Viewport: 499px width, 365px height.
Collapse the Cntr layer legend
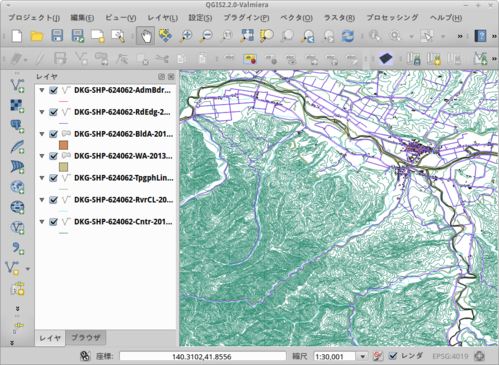coord(42,222)
